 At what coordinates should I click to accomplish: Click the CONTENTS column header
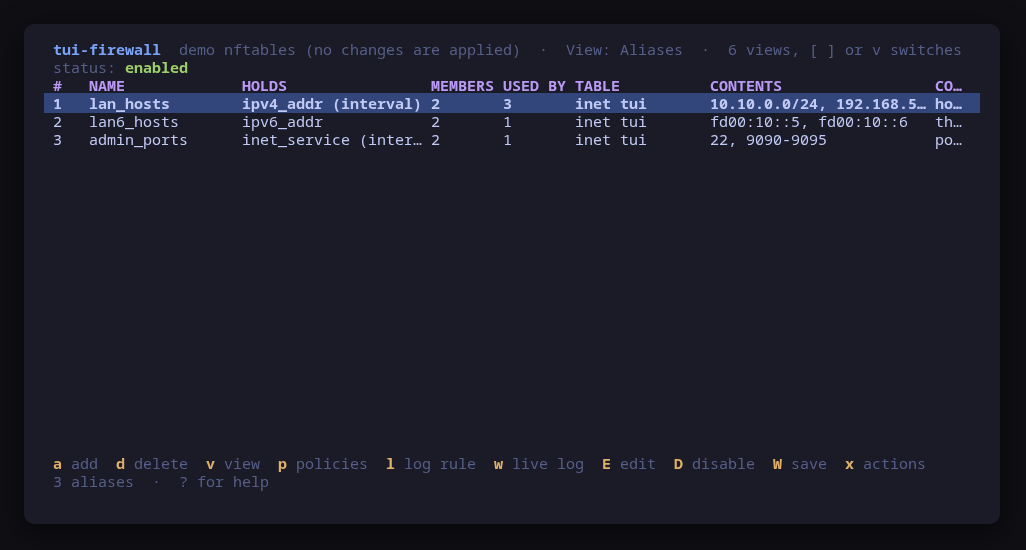[x=746, y=86]
